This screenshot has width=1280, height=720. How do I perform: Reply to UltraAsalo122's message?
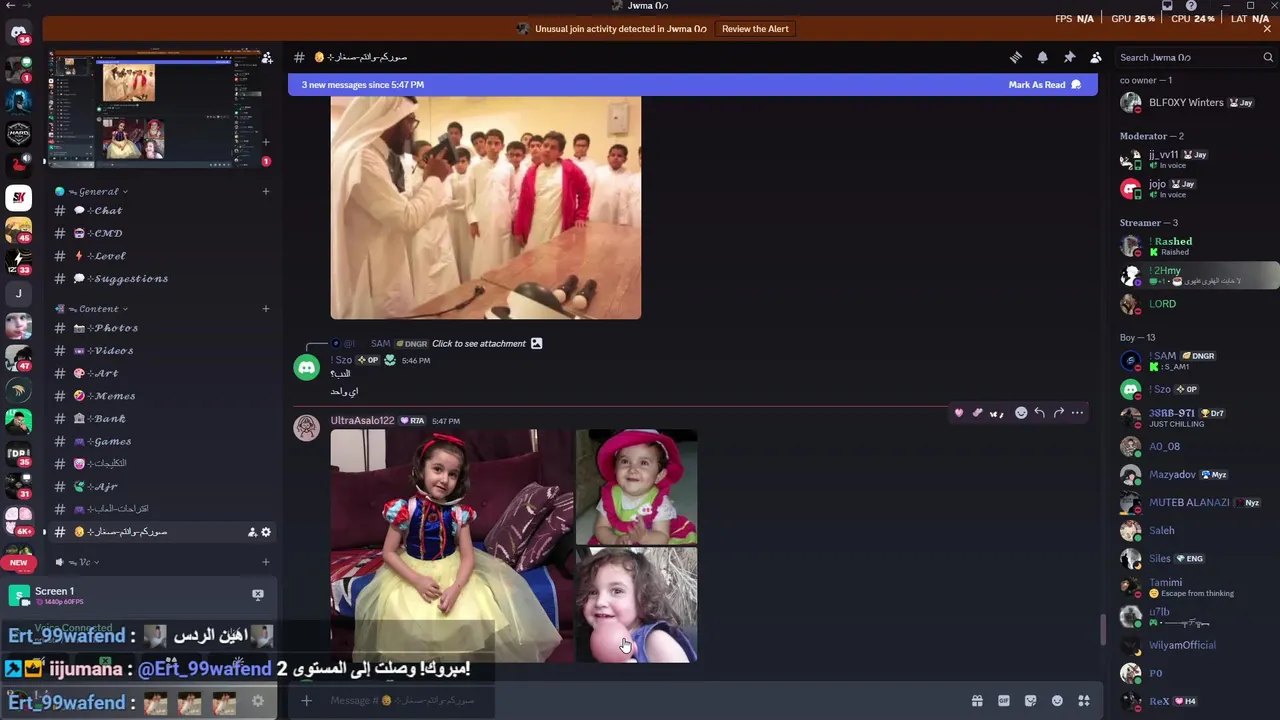(1040, 413)
